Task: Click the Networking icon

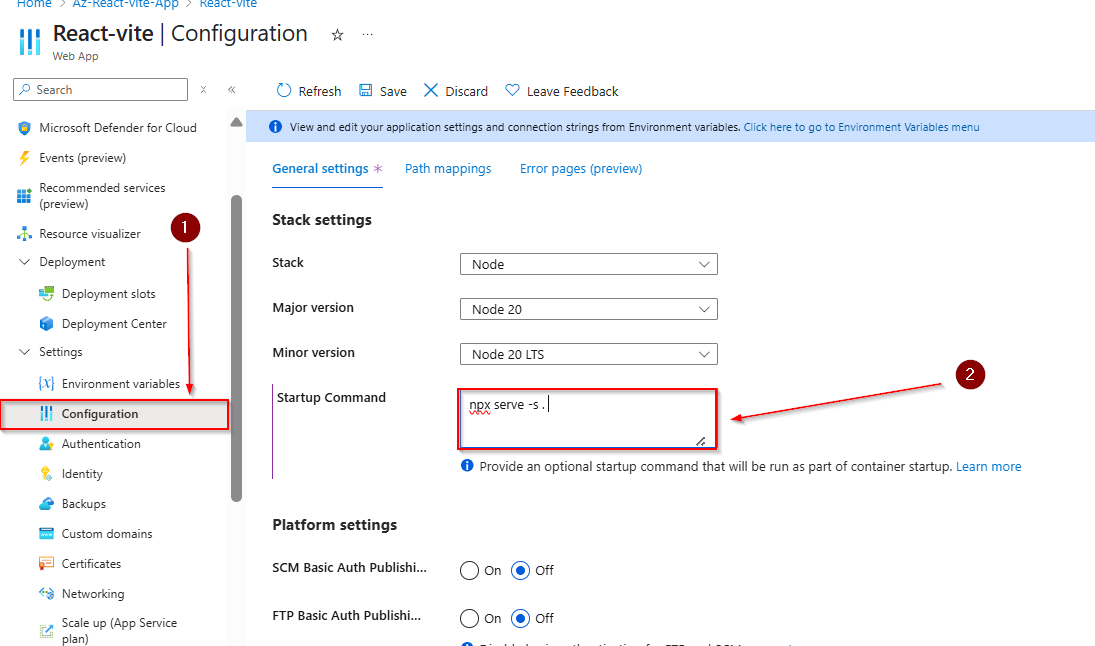Action: tap(47, 594)
